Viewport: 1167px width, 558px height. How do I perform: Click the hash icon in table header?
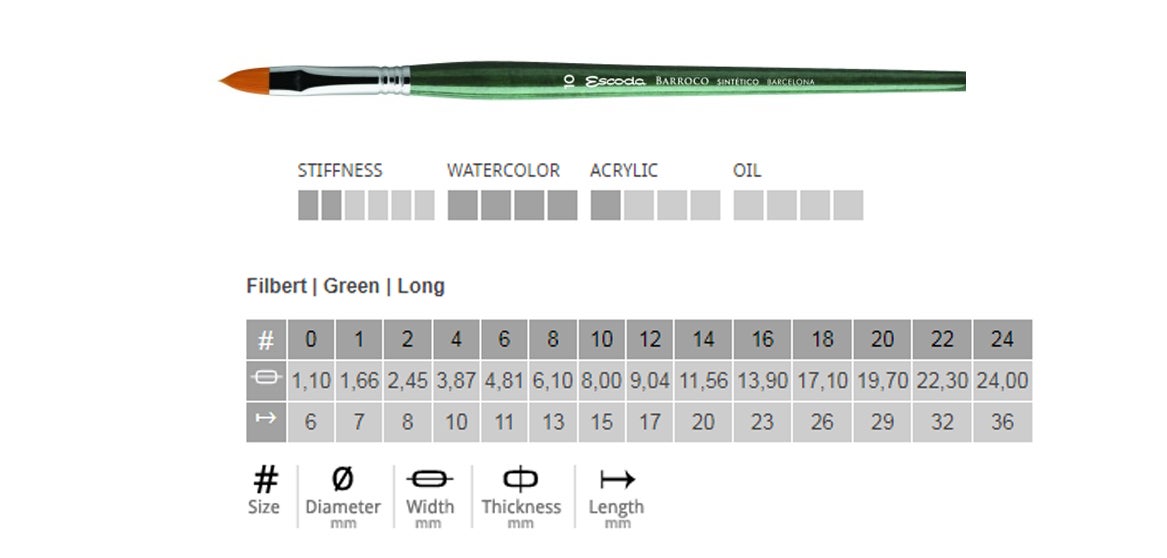pos(266,340)
